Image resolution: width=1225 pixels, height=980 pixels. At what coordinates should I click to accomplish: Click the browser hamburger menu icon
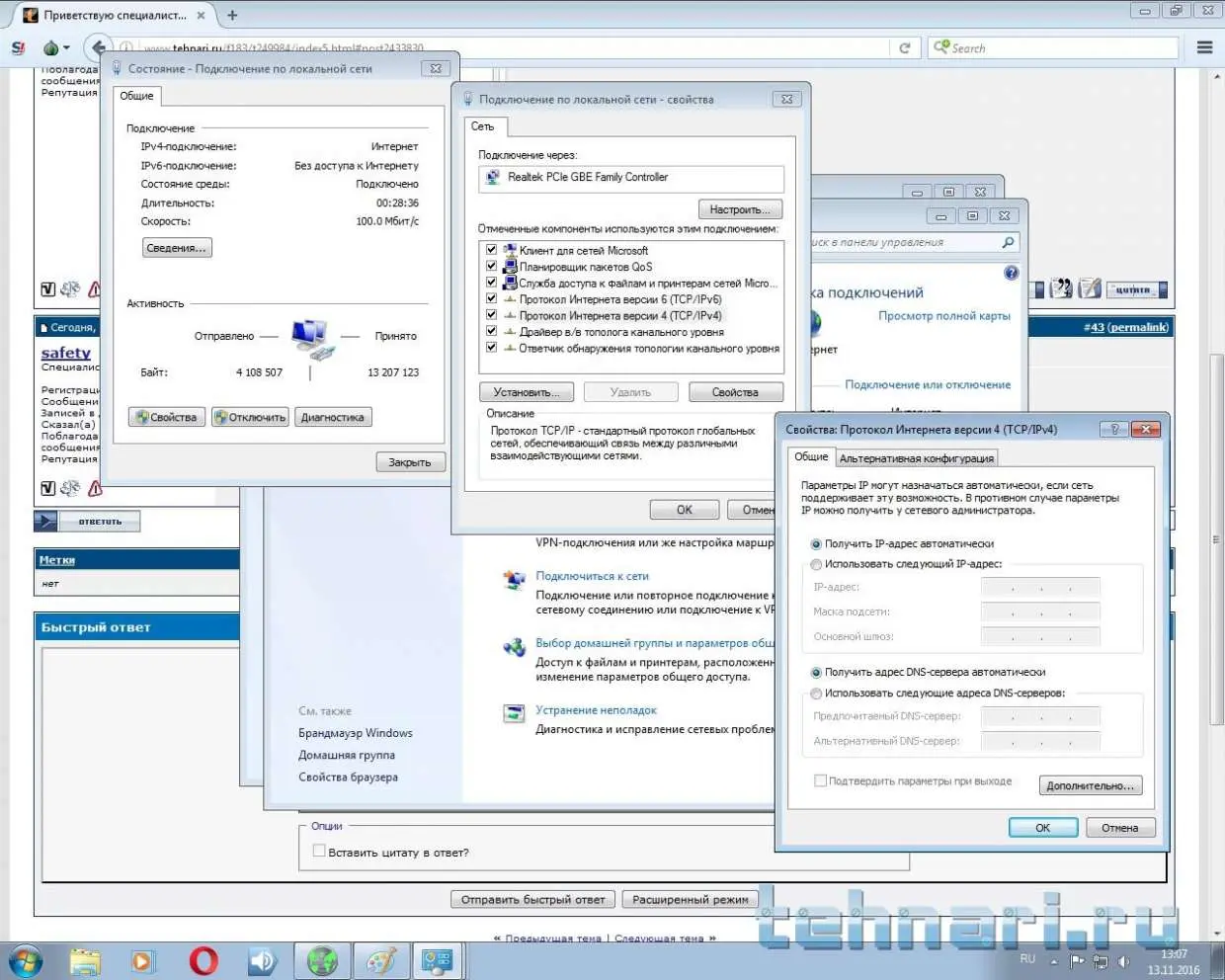tap(1204, 47)
